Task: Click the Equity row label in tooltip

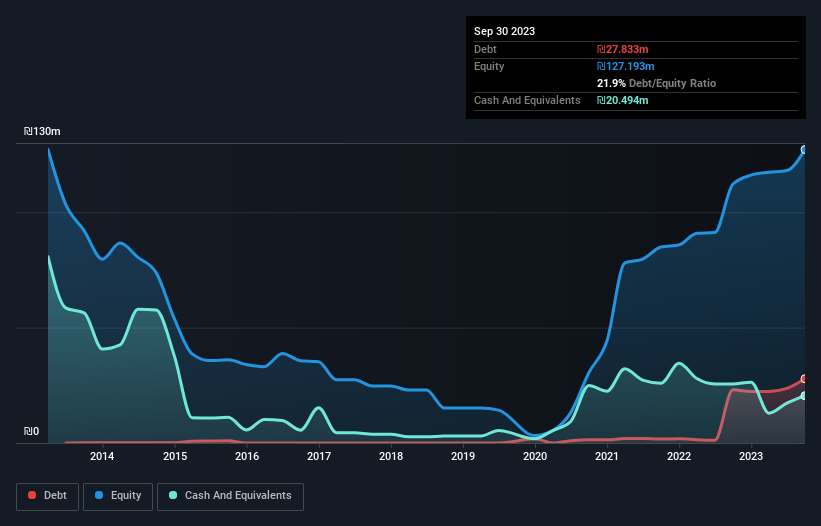Action: tap(489, 66)
